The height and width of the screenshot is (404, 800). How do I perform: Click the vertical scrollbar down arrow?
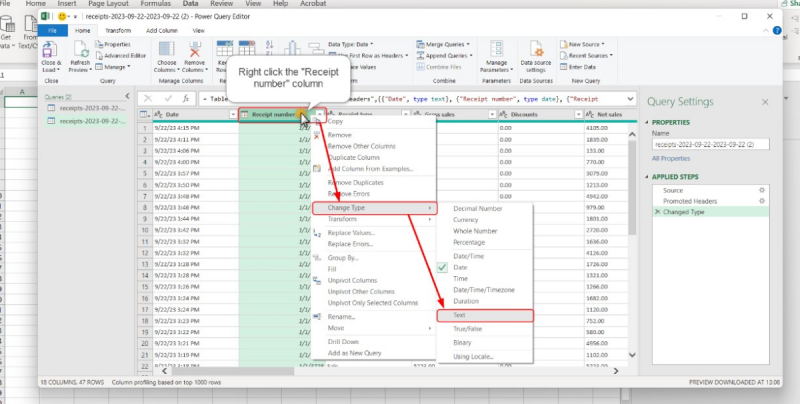click(x=630, y=357)
